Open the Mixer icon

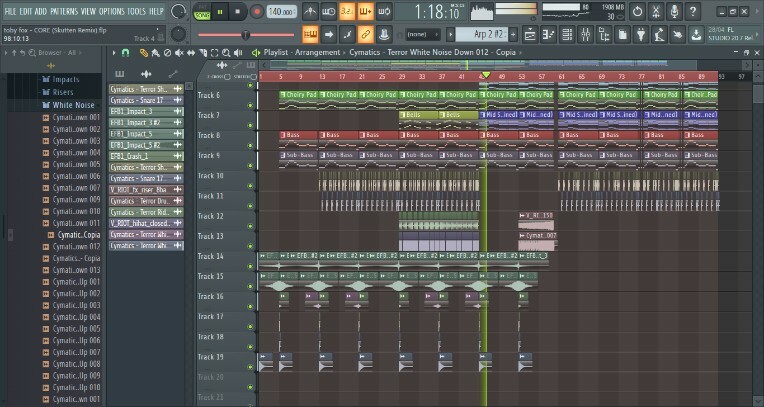point(585,35)
